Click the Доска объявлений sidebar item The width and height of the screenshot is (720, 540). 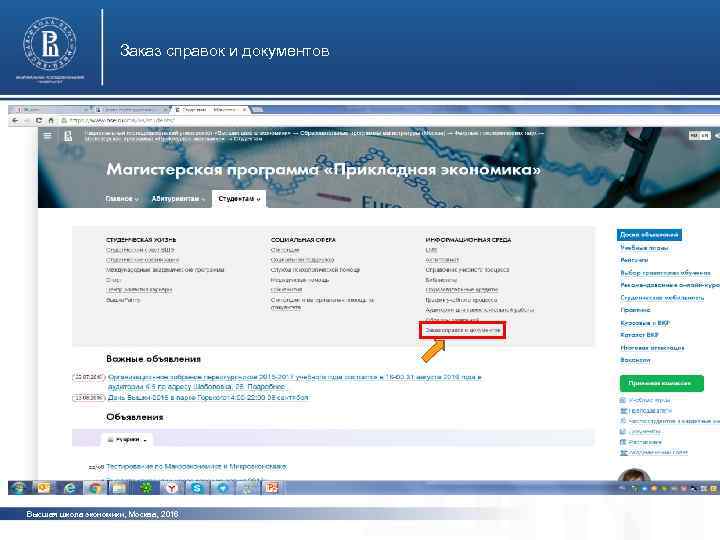[x=649, y=235]
